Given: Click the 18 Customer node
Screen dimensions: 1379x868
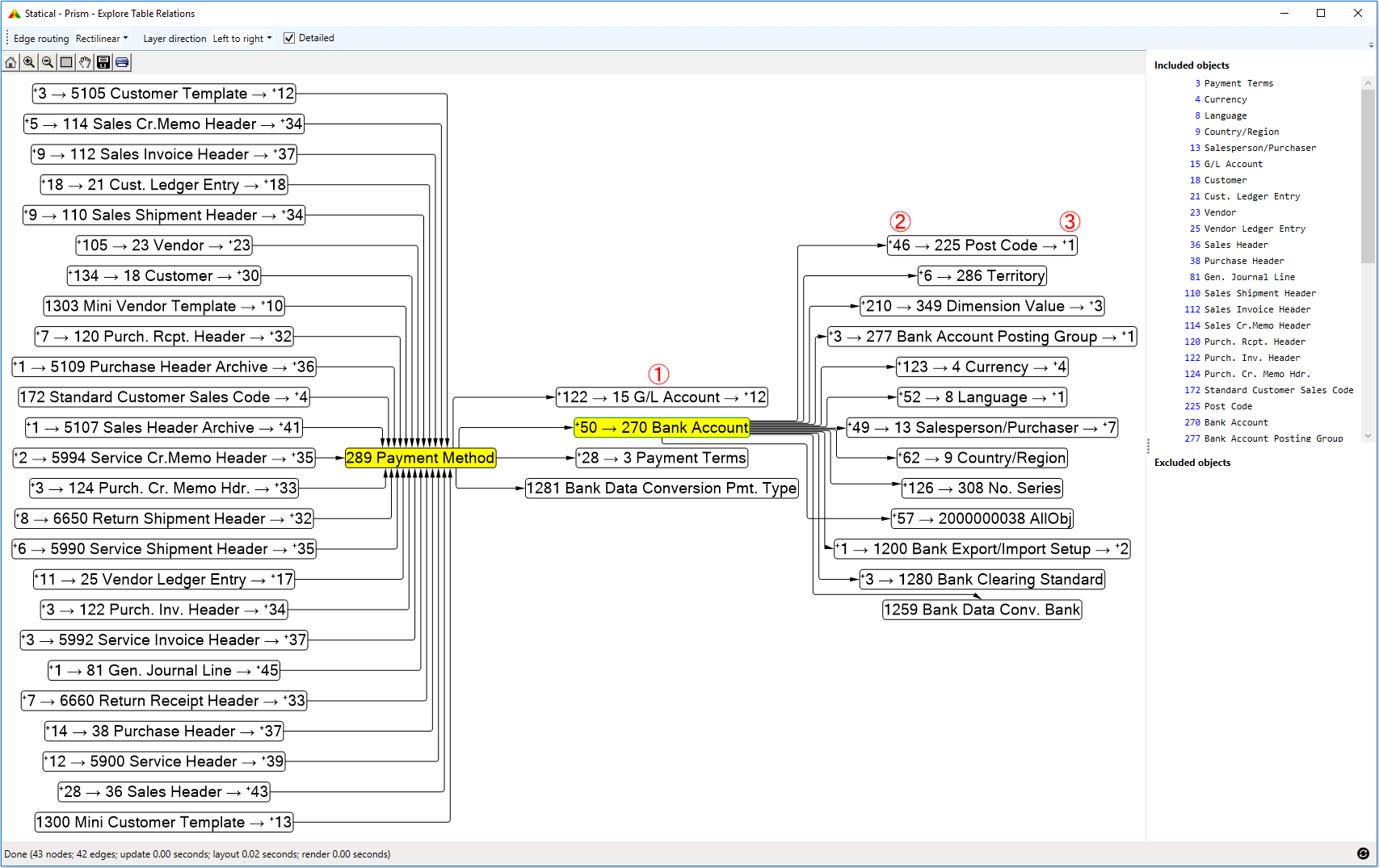Looking at the screenshot, I should 164,276.
